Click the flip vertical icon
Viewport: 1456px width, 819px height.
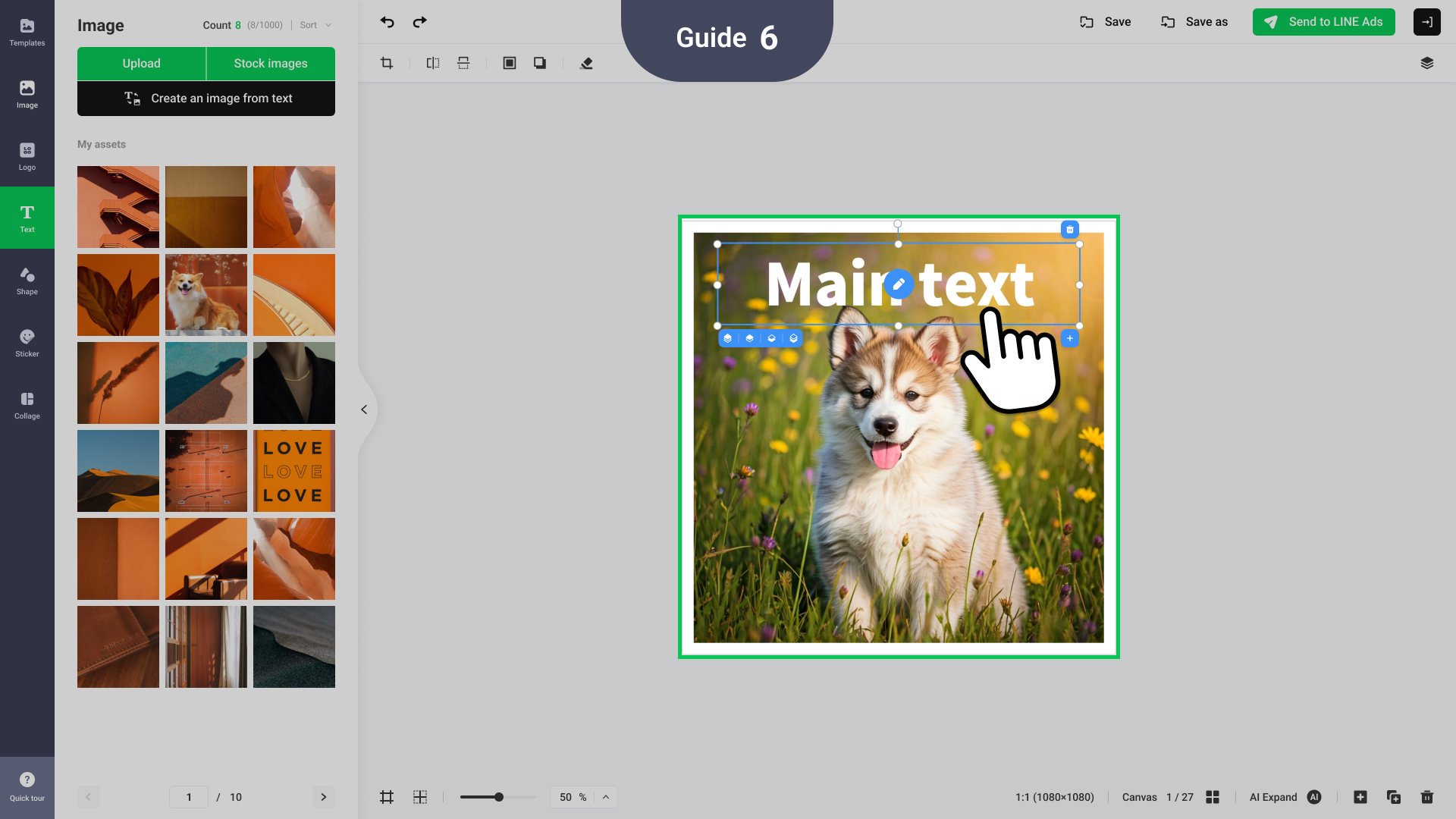pyautogui.click(x=463, y=63)
